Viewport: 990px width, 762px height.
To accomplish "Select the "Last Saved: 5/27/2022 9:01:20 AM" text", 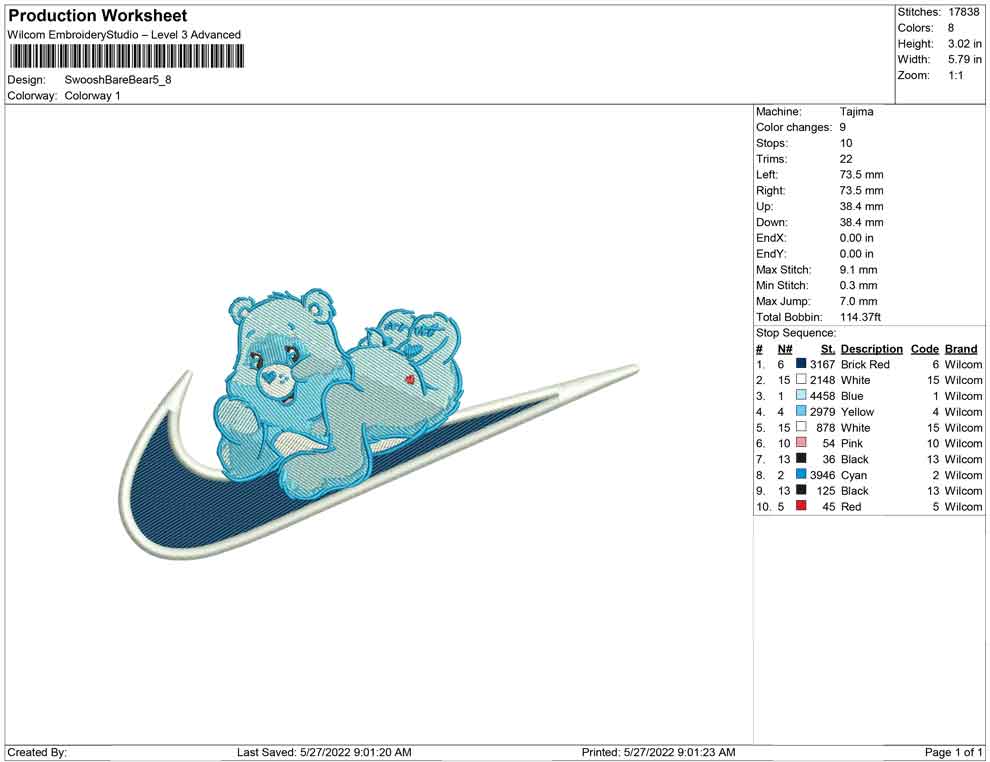I will pos(324,752).
